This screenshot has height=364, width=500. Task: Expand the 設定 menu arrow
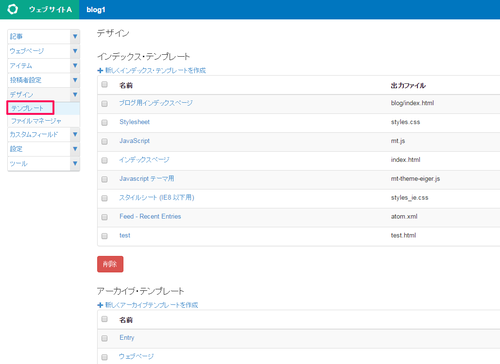(x=75, y=149)
